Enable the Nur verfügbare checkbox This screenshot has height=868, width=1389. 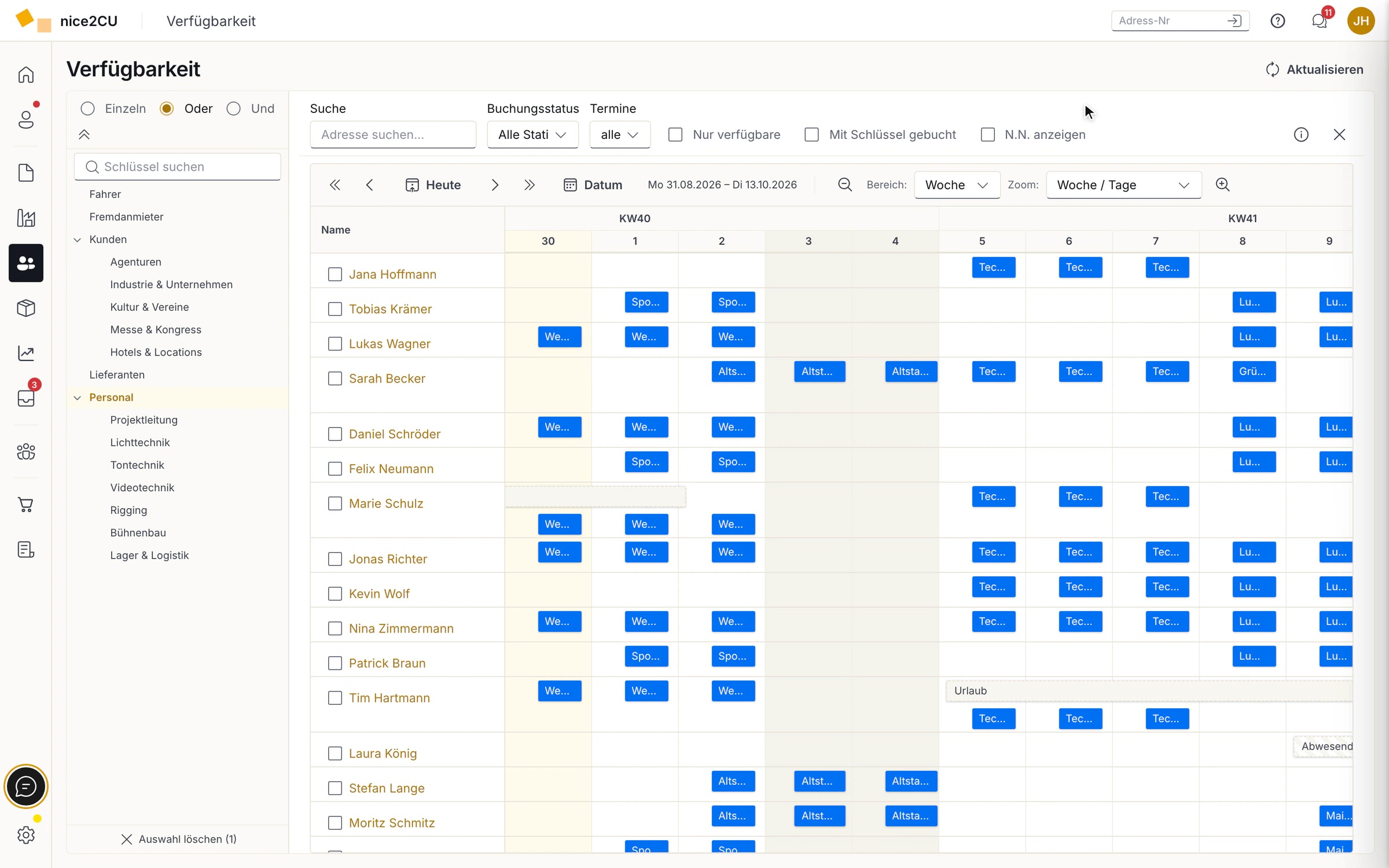(675, 135)
